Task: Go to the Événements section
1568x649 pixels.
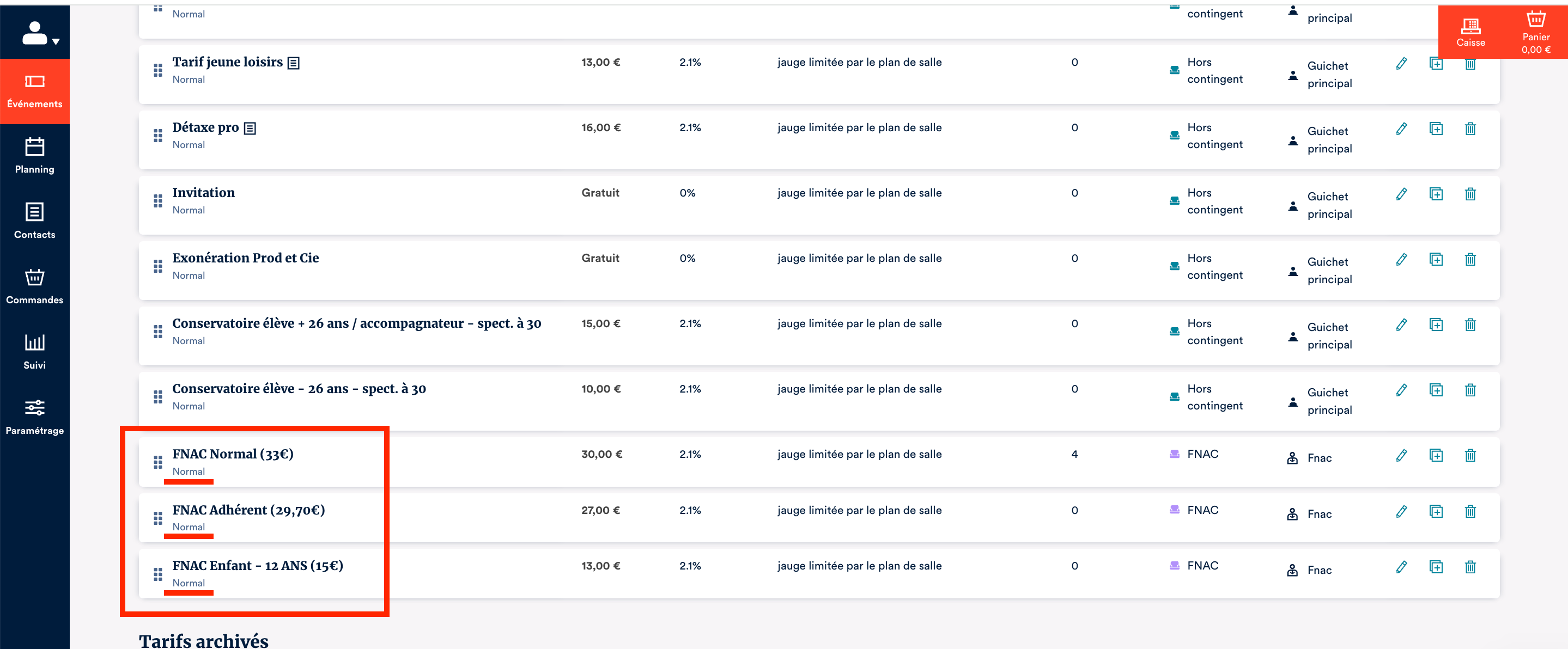Action: (35, 91)
